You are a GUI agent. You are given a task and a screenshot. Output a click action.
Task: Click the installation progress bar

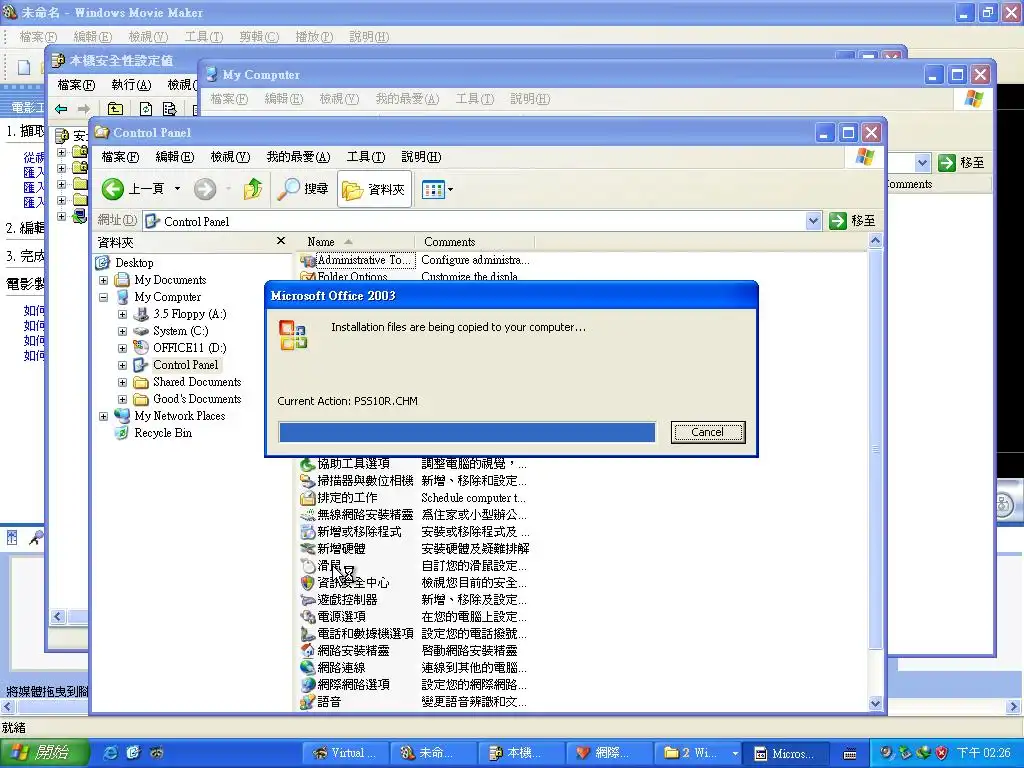point(467,432)
